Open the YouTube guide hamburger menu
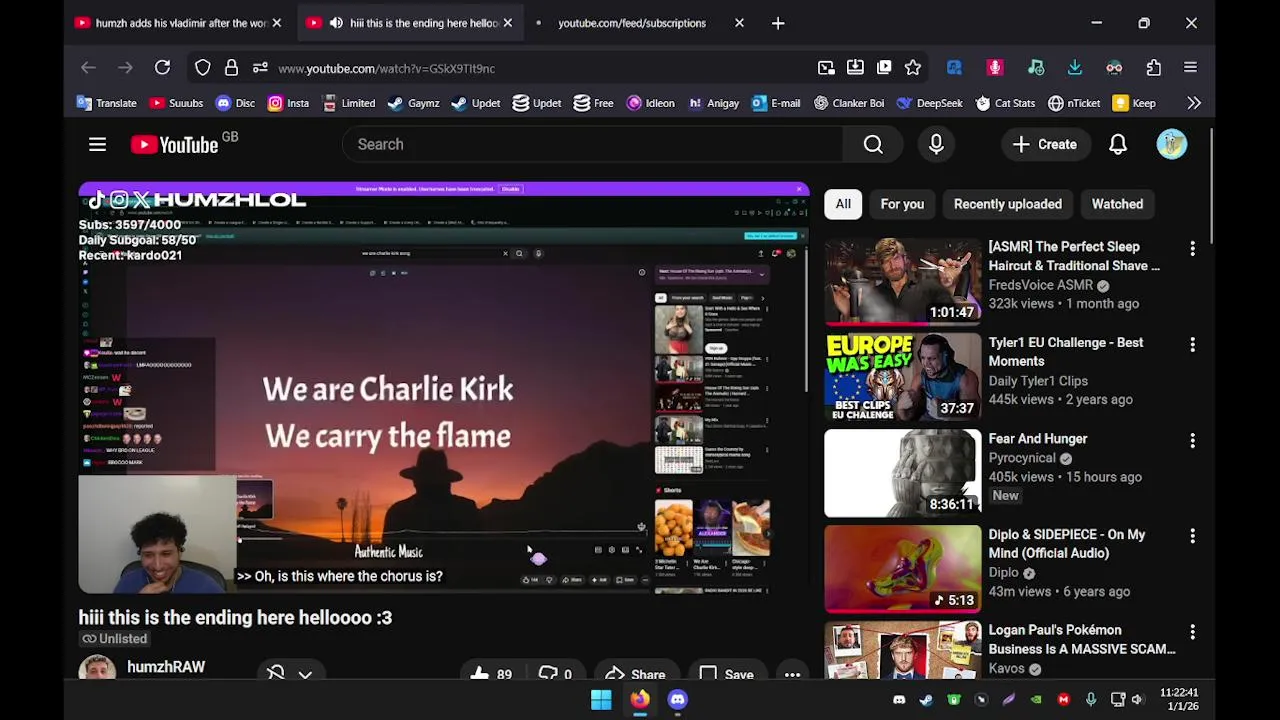The width and height of the screenshot is (1280, 720). (97, 144)
